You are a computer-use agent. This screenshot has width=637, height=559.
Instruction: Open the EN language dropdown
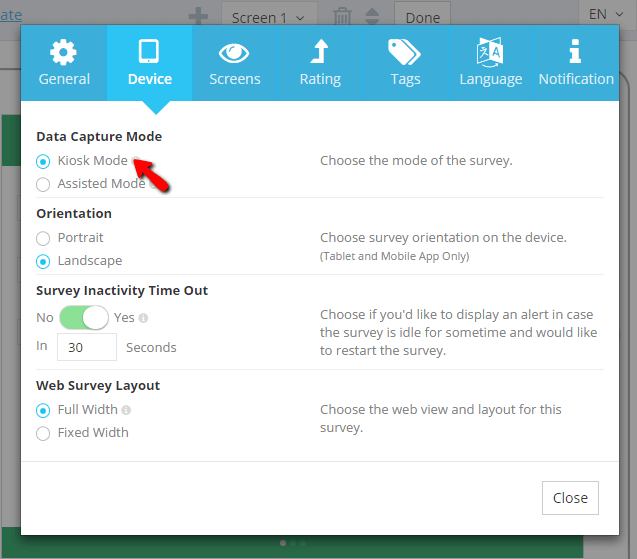pyautogui.click(x=606, y=14)
